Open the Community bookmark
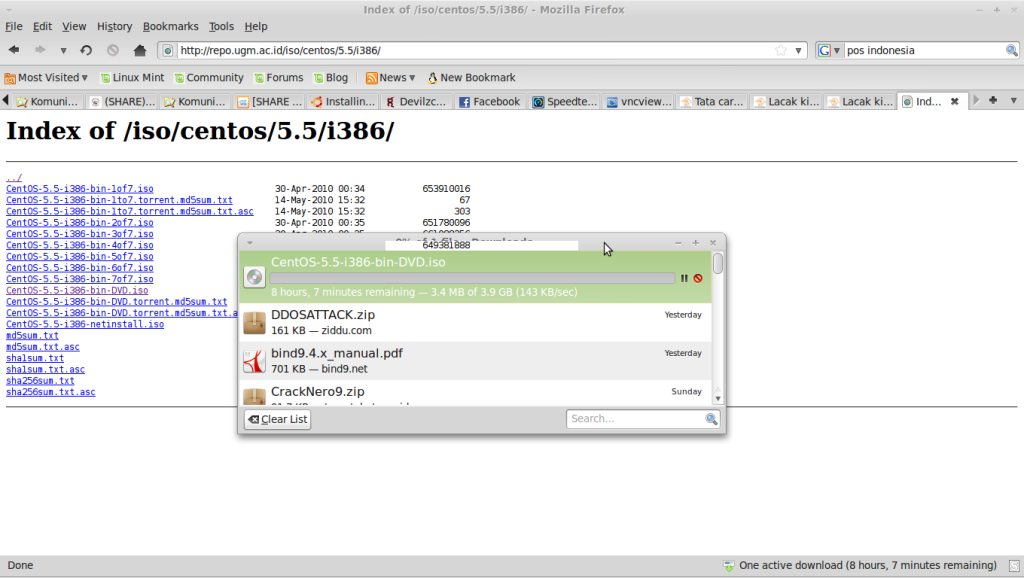 [209, 78]
